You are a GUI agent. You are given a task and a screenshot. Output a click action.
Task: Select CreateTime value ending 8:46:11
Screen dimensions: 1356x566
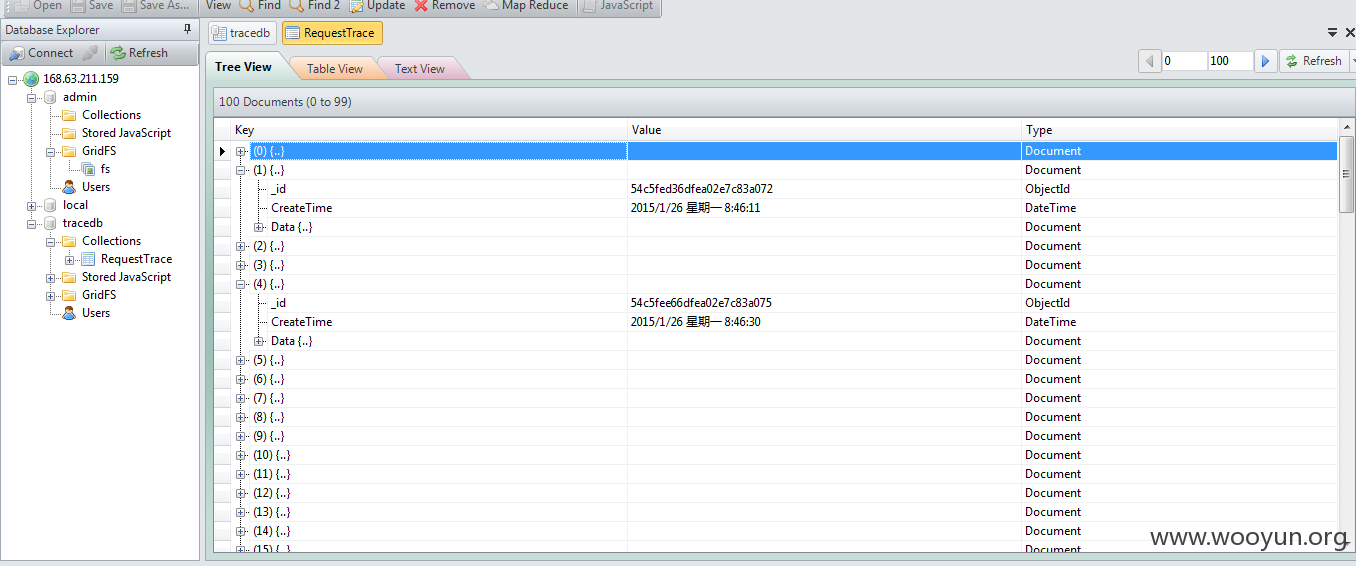point(695,208)
